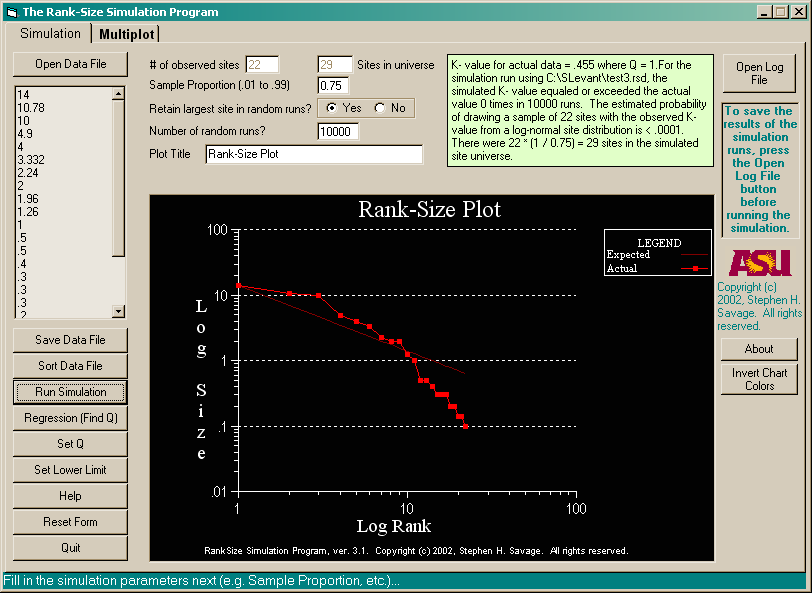Click the Rank-Size Plot chart title
Viewport: 812px width, 593px height.
[430, 209]
